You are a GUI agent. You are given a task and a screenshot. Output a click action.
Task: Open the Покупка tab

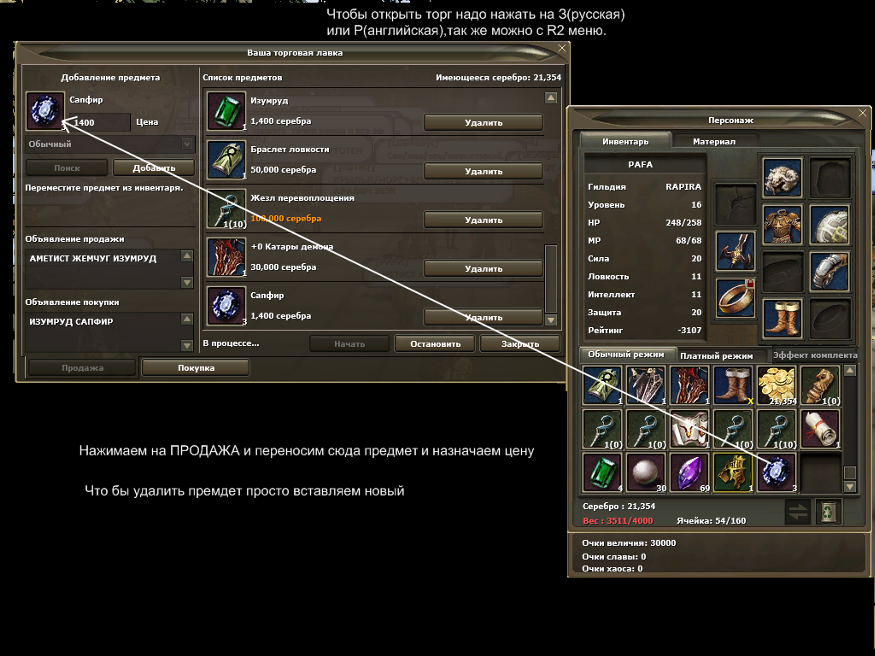196,368
